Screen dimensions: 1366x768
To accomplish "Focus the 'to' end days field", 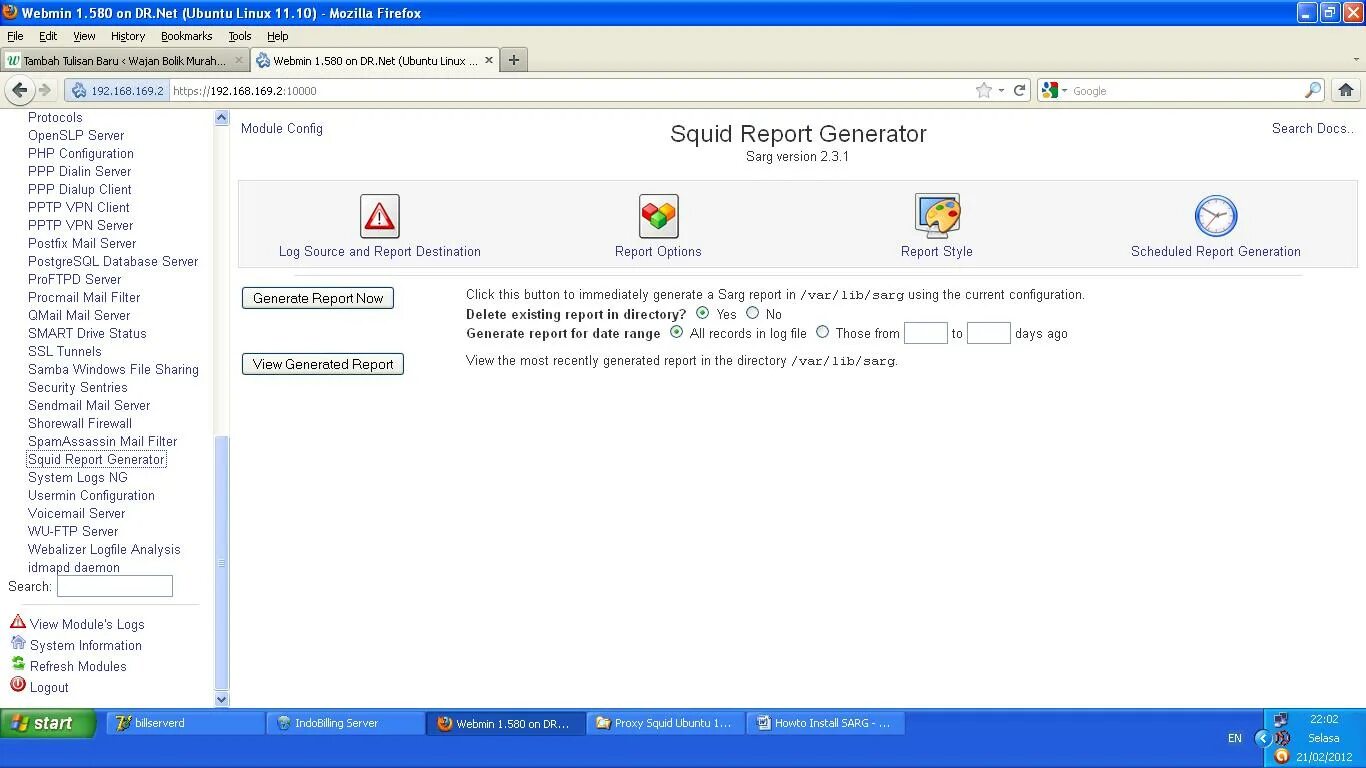I will pyautogui.click(x=989, y=333).
